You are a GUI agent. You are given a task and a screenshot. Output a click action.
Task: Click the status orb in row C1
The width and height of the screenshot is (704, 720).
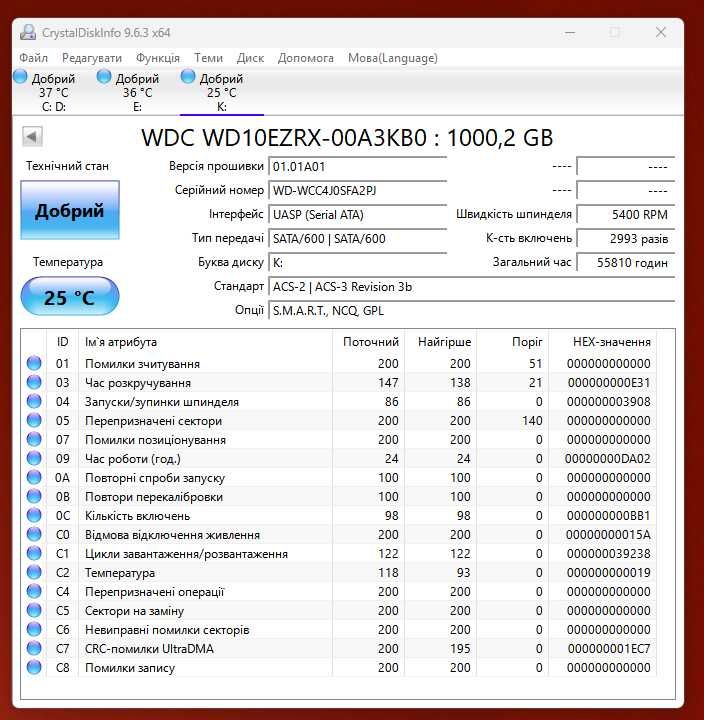tap(34, 553)
